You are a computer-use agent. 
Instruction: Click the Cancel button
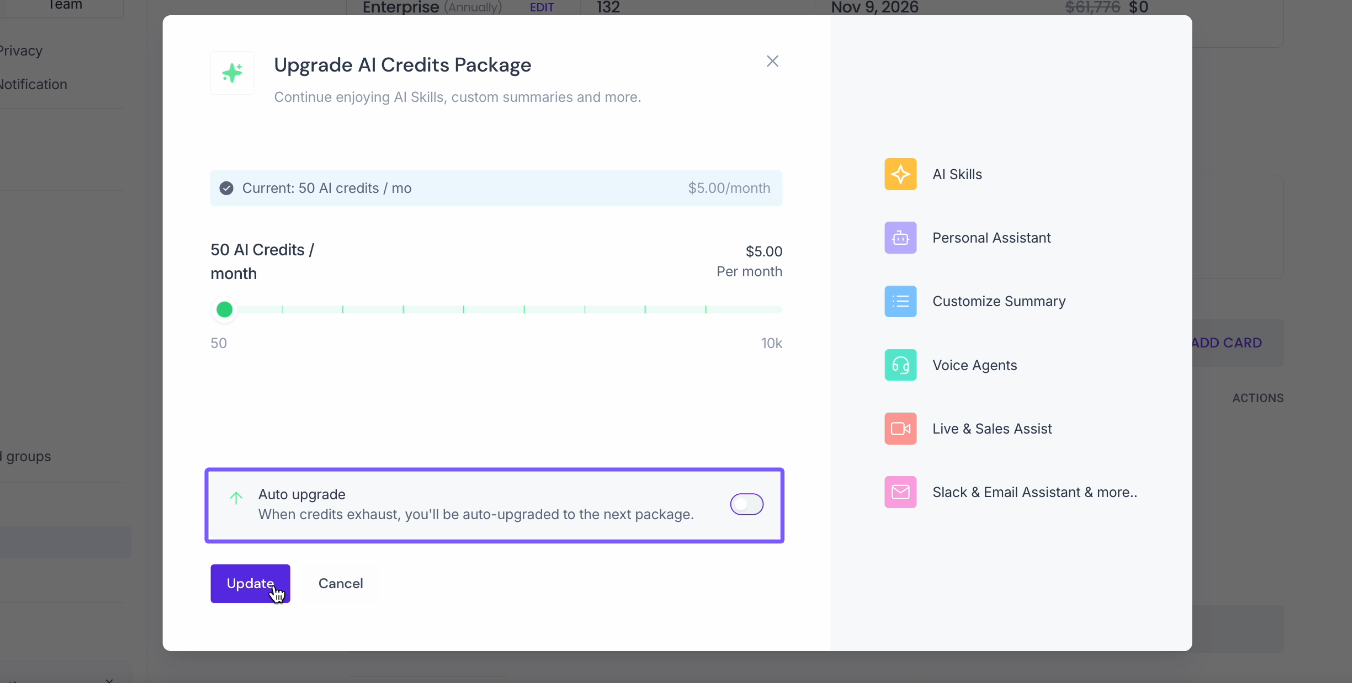[x=340, y=584]
